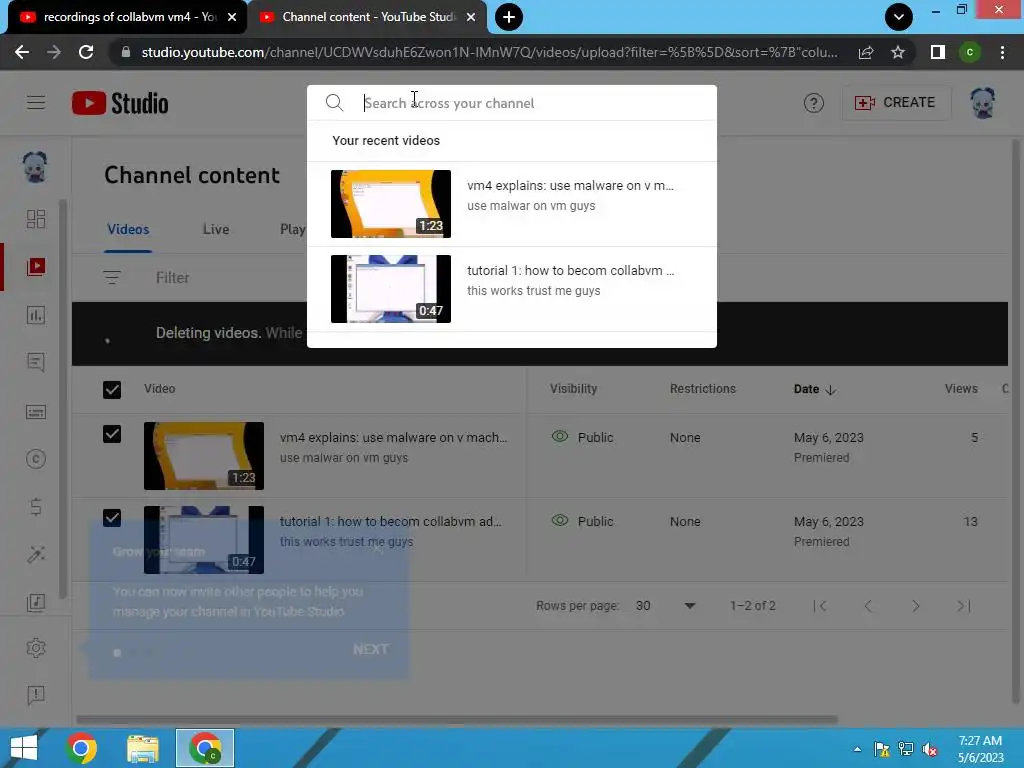Bookmark this page with the star
This screenshot has height=768, width=1024.
click(x=898, y=52)
